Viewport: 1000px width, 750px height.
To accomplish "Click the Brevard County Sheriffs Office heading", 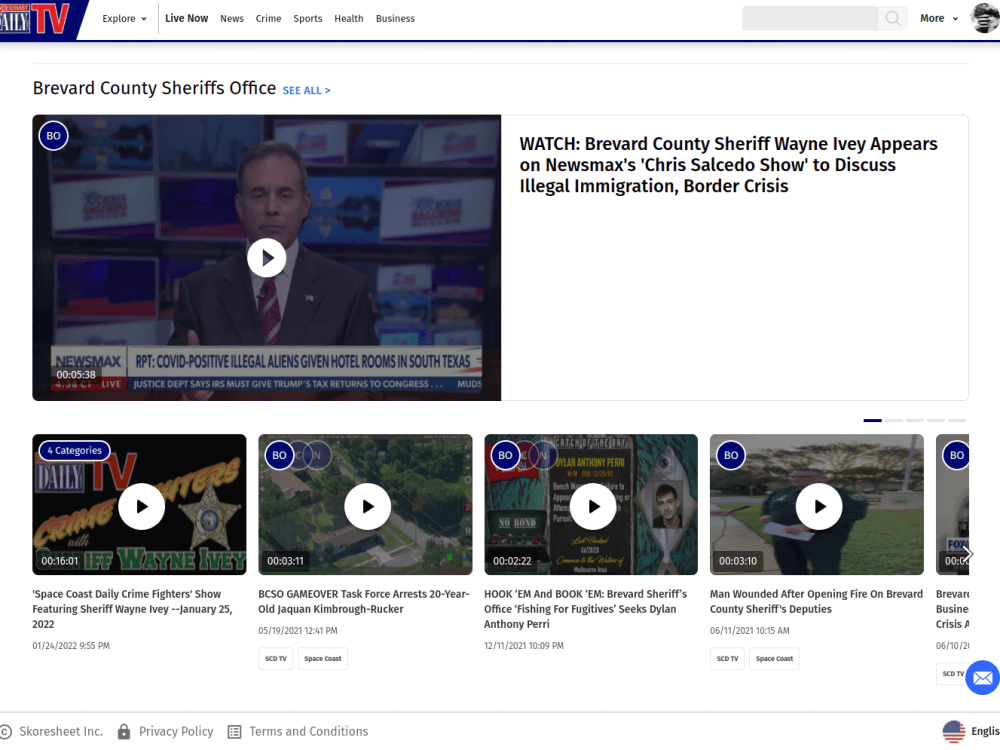I will (x=154, y=88).
